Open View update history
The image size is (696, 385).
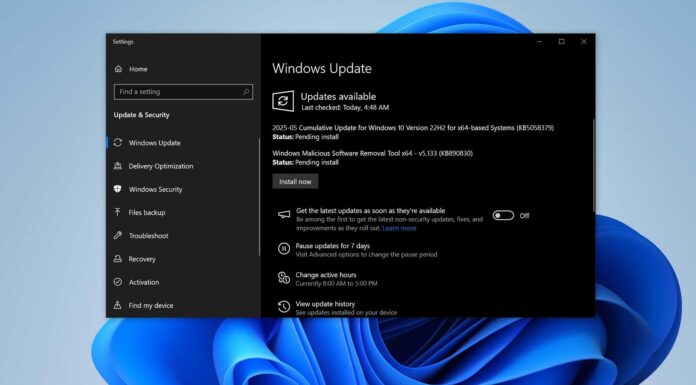(x=325, y=304)
